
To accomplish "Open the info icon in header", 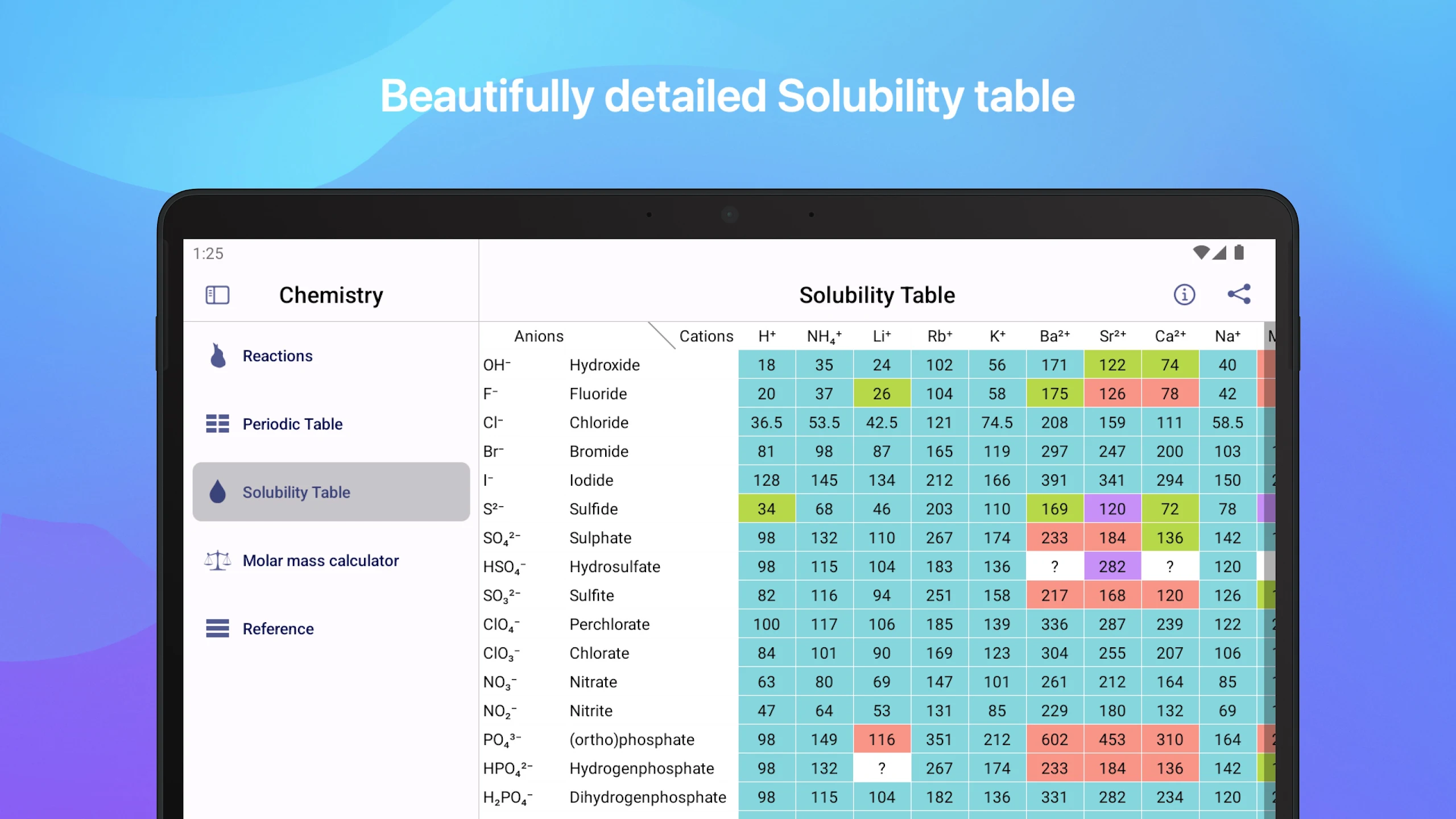I will click(1184, 295).
